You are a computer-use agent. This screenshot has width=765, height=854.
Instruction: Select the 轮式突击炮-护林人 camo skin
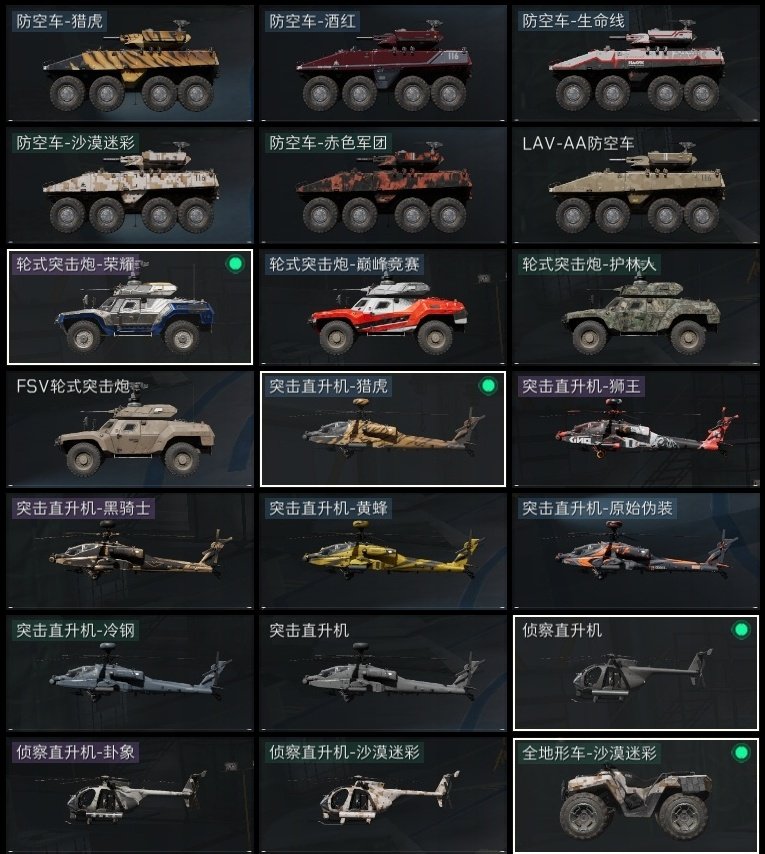pos(636,307)
